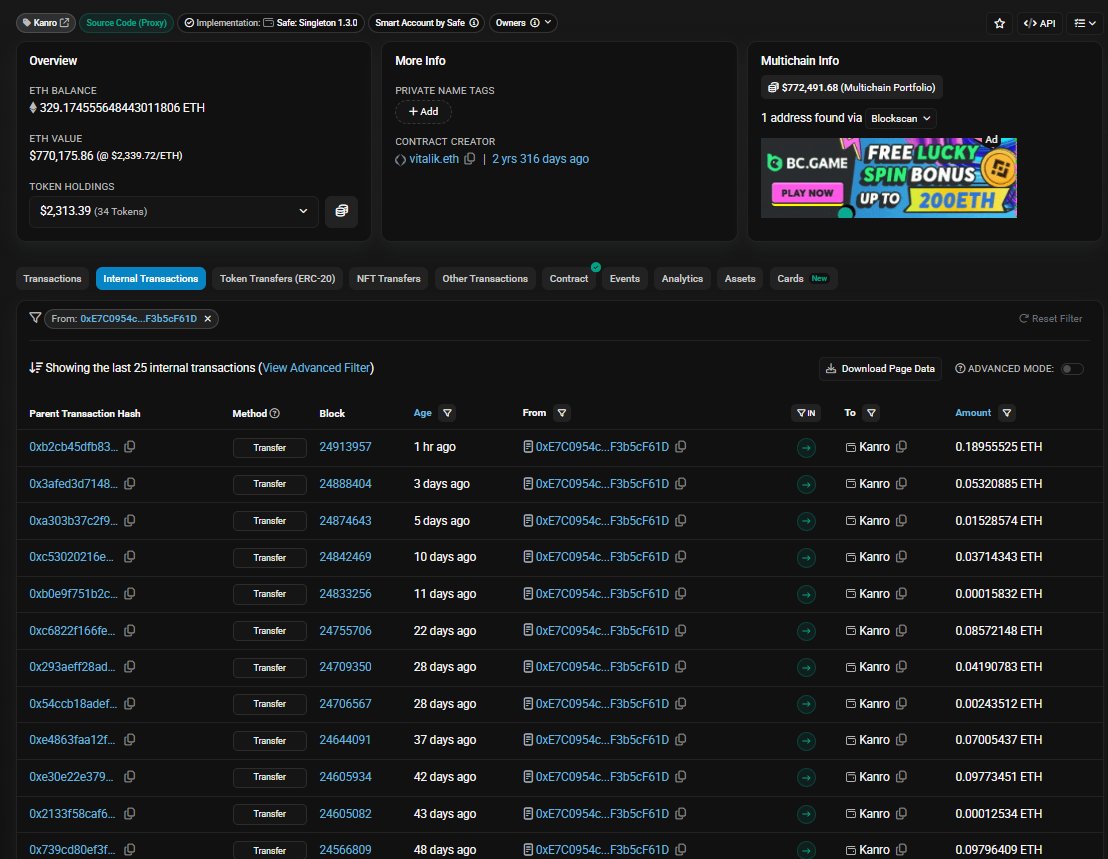Select Internal Transactions tab
Viewport: 1108px width, 859px height.
tap(151, 278)
